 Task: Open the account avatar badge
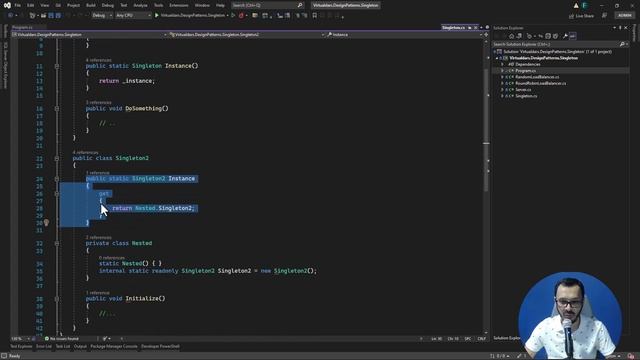(x=585, y=5)
